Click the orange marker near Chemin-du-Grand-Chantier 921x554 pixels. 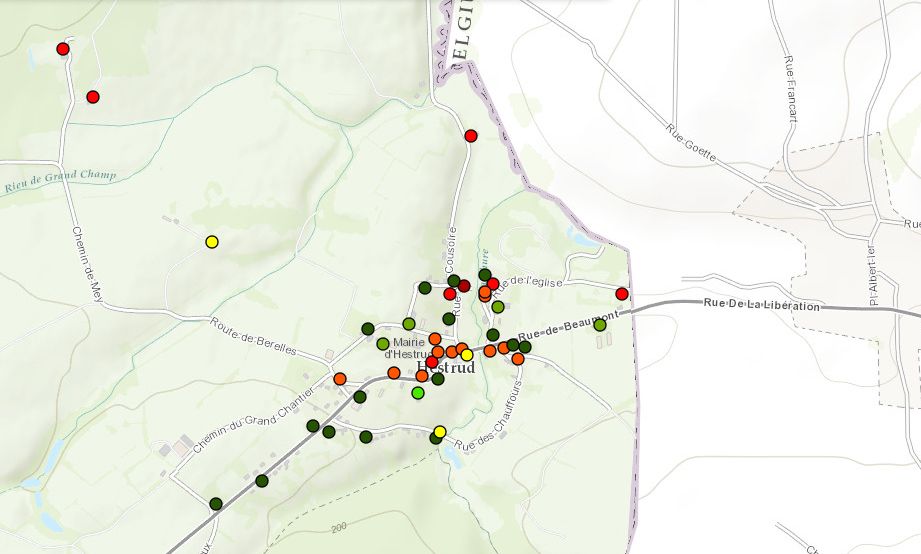pyautogui.click(x=340, y=379)
